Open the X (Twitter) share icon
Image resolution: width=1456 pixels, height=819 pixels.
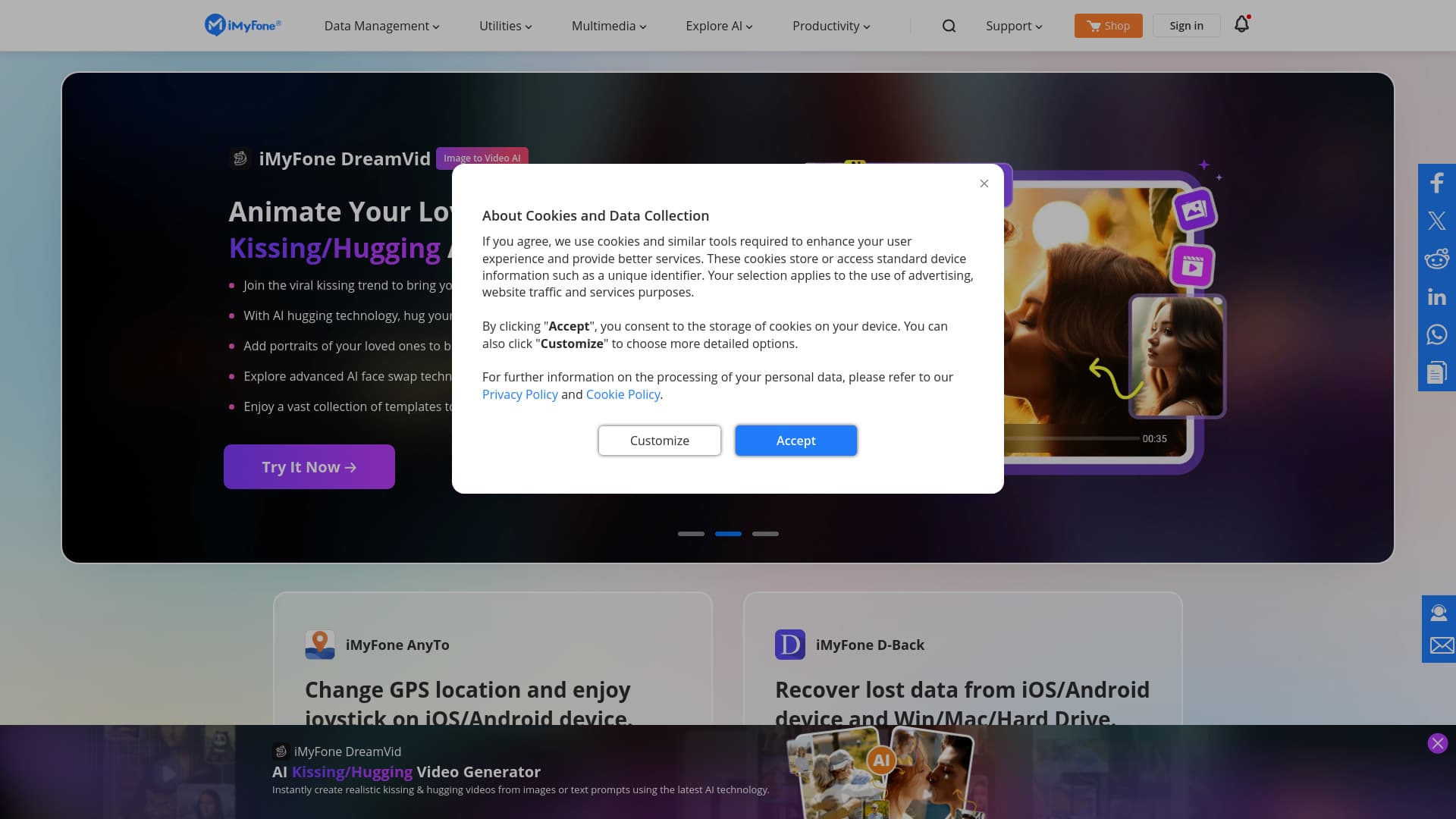click(x=1436, y=220)
